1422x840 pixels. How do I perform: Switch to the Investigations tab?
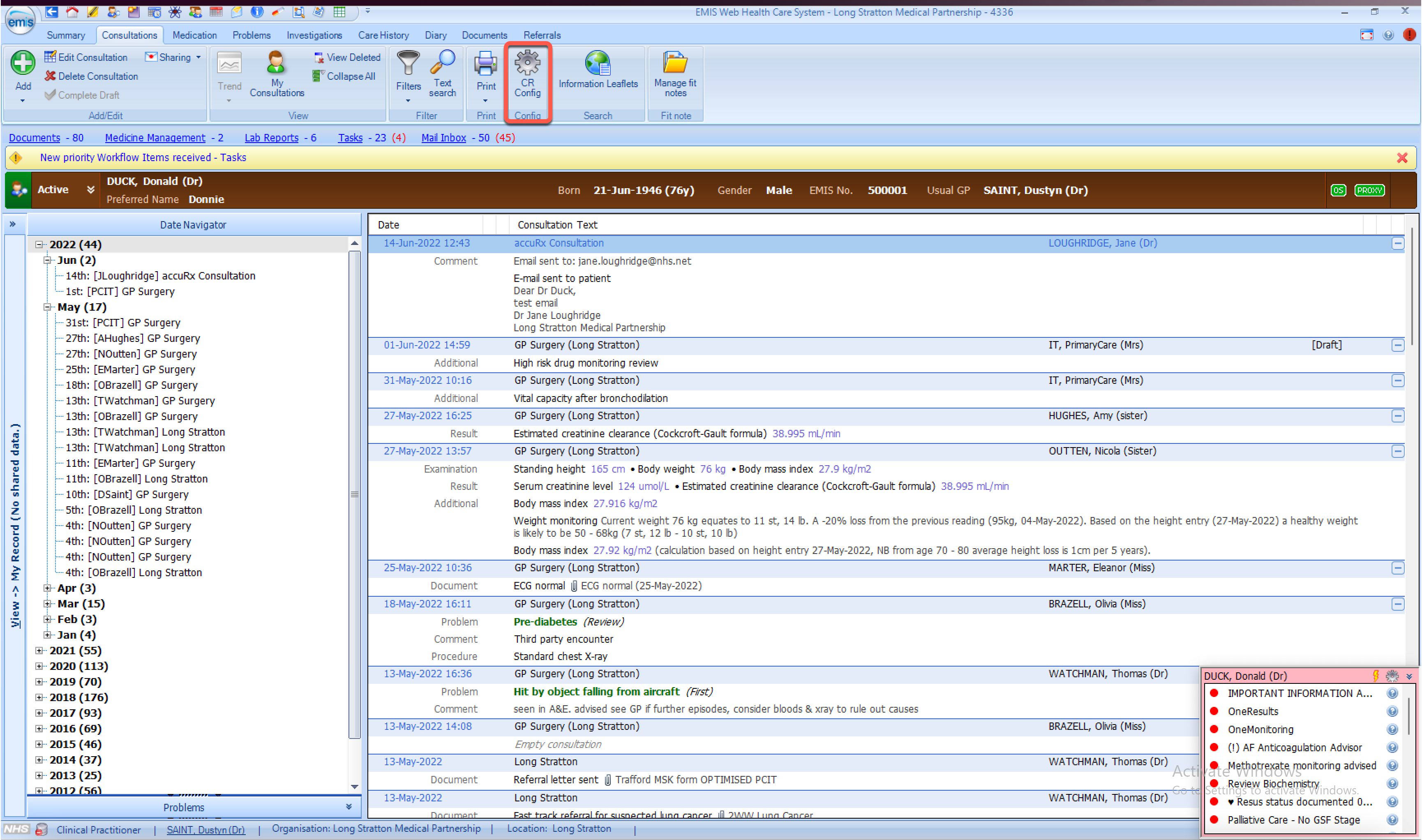(314, 35)
